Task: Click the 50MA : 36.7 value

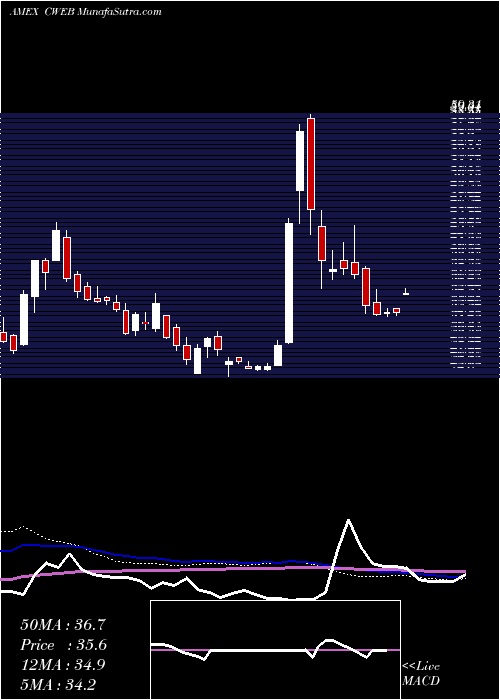Action: 63,625
